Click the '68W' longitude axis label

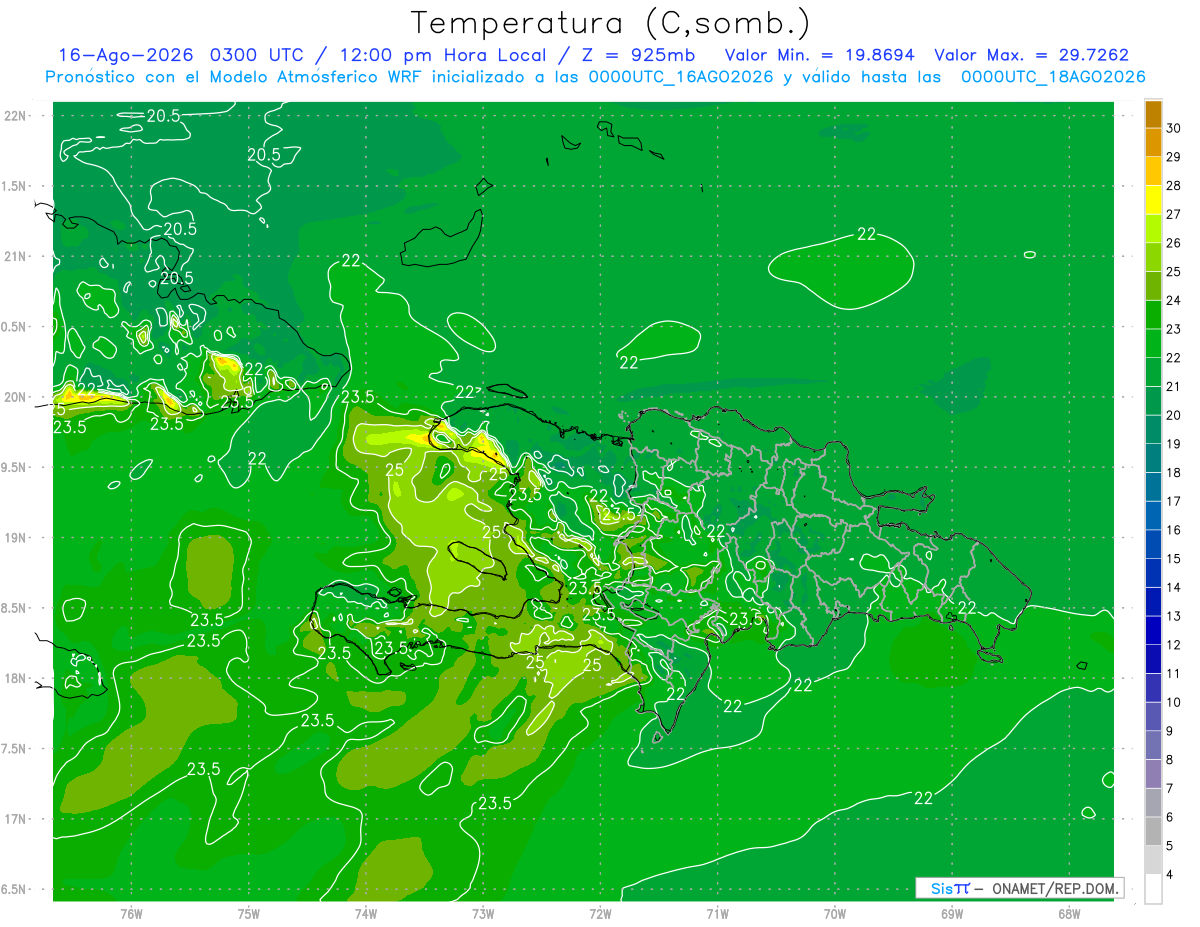[x=1069, y=914]
